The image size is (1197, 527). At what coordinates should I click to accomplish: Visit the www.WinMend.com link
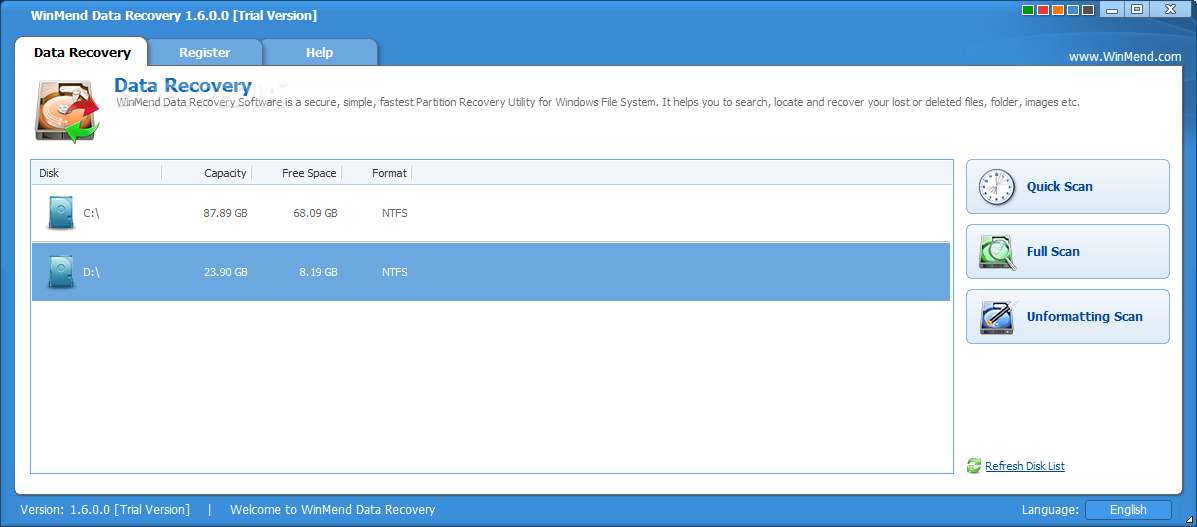coord(1124,57)
